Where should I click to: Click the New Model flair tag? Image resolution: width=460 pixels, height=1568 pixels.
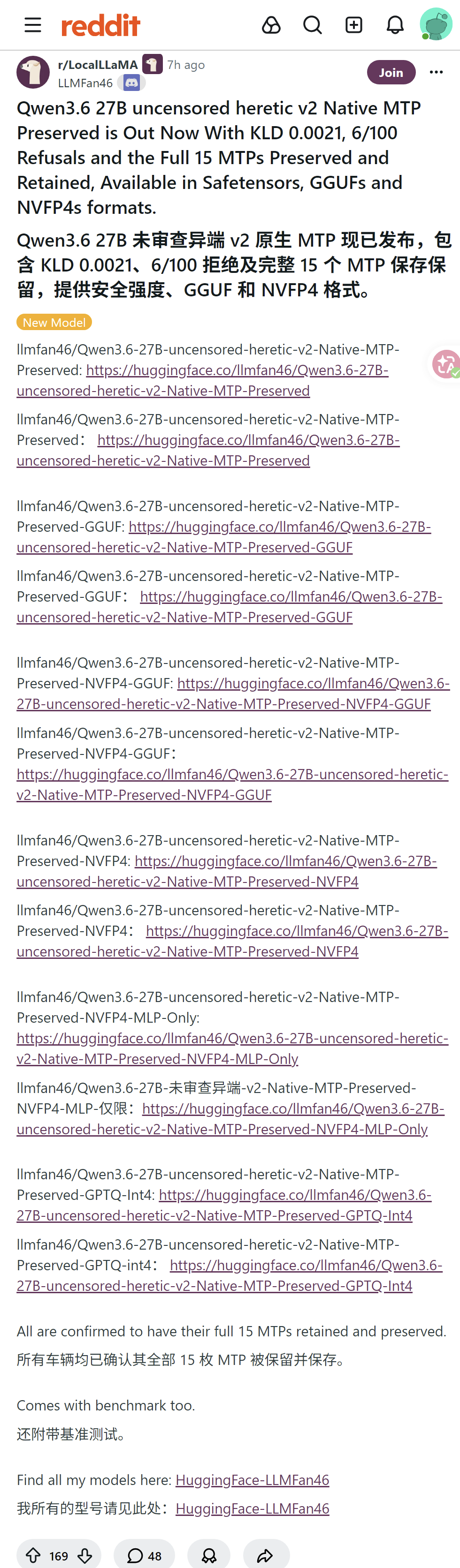click(54, 322)
